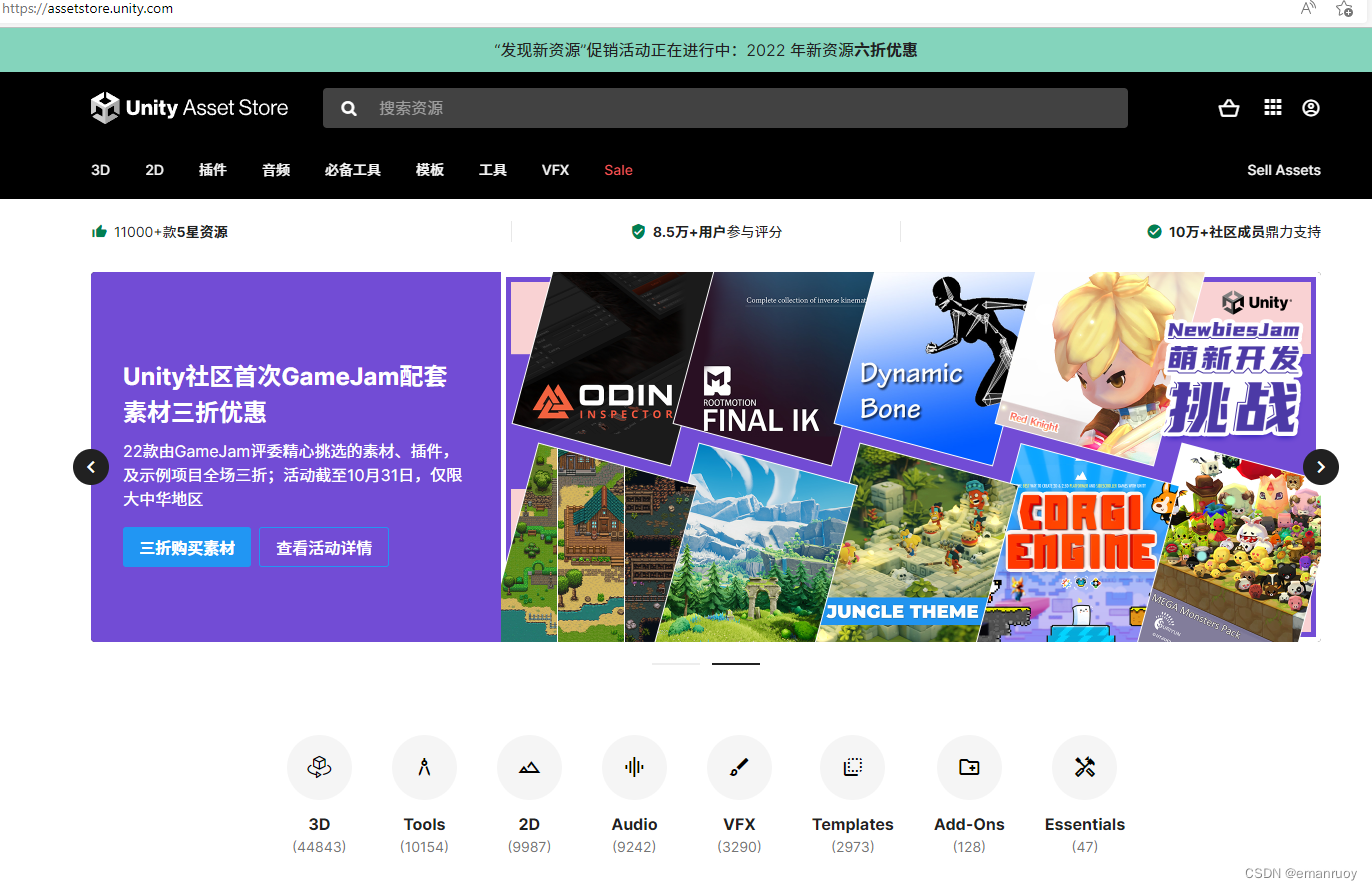
Task: Select the second carousel slide indicator
Action: (736, 664)
